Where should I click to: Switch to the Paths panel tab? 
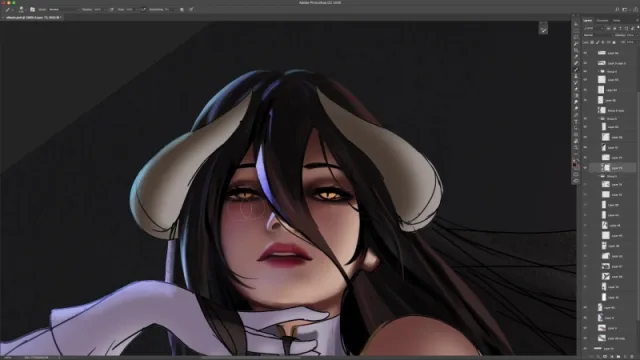click(x=616, y=20)
